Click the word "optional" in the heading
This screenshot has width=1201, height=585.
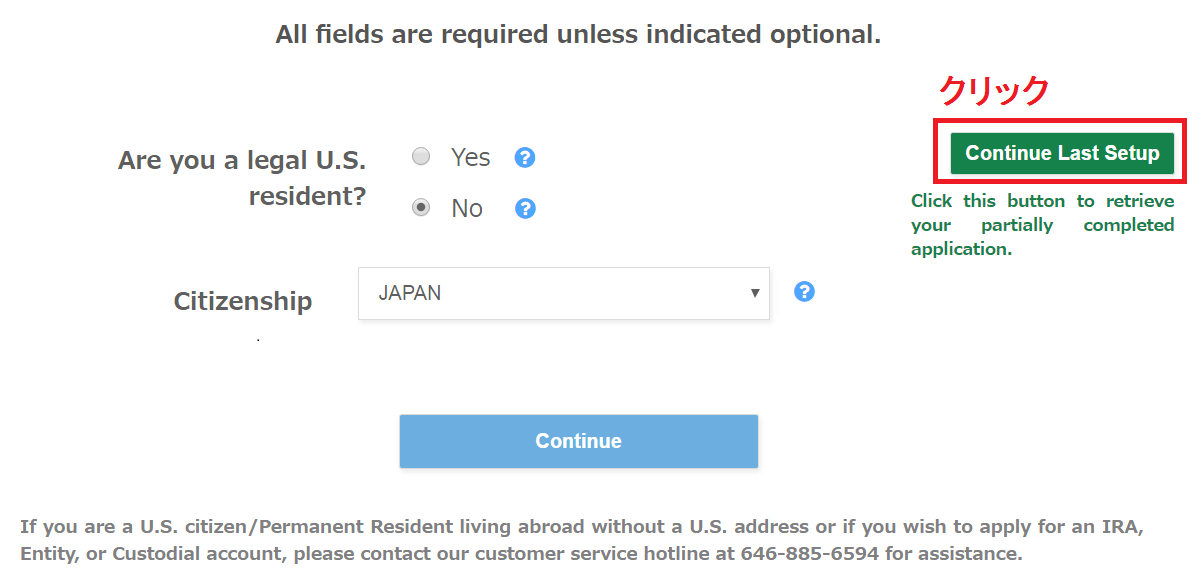824,35
